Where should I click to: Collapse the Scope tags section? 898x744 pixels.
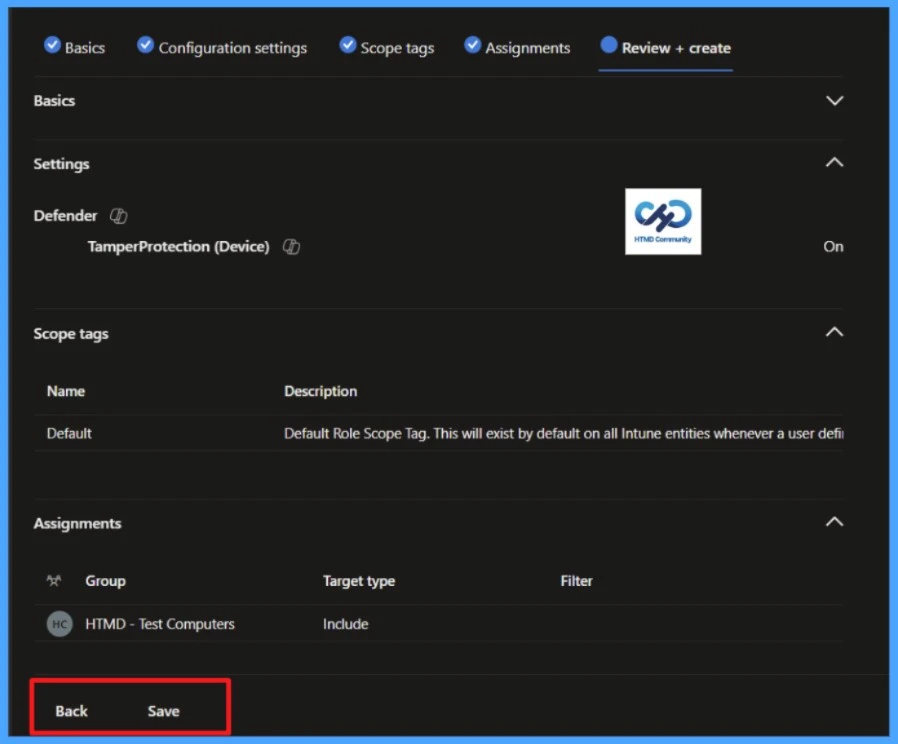(x=834, y=331)
